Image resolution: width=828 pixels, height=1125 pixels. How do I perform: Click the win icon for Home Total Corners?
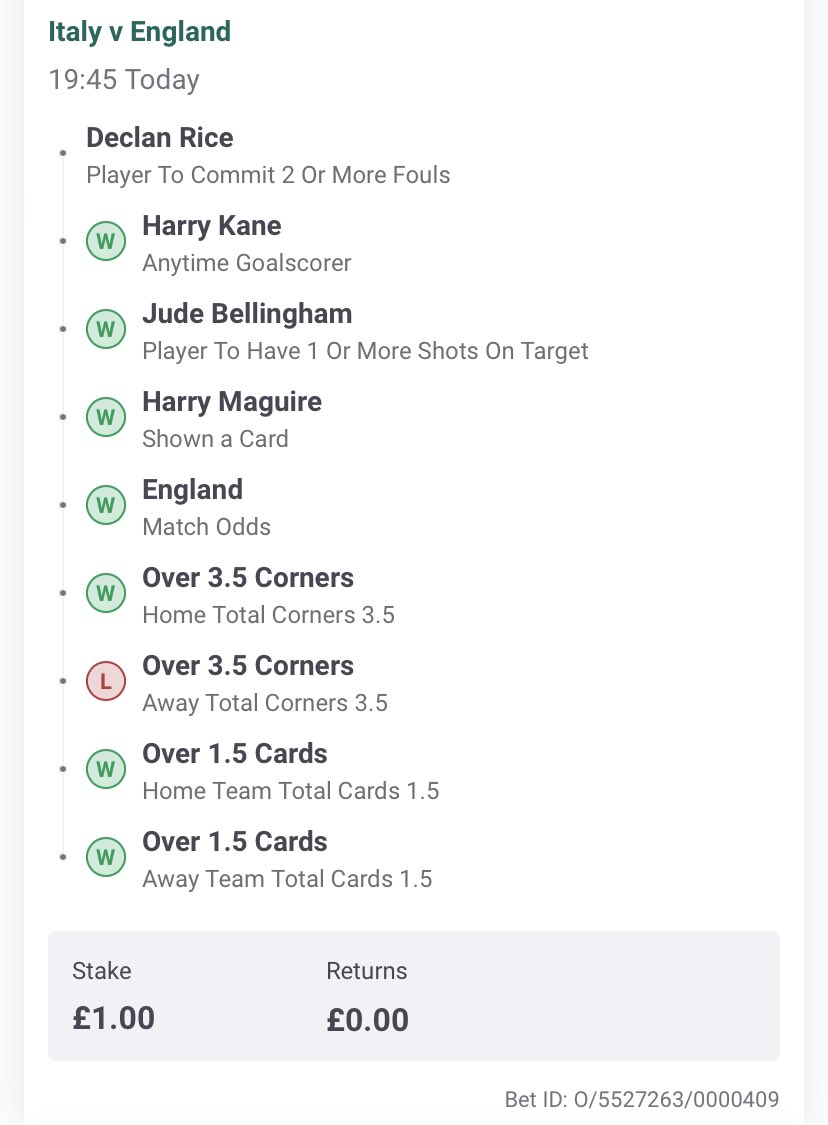(x=106, y=593)
